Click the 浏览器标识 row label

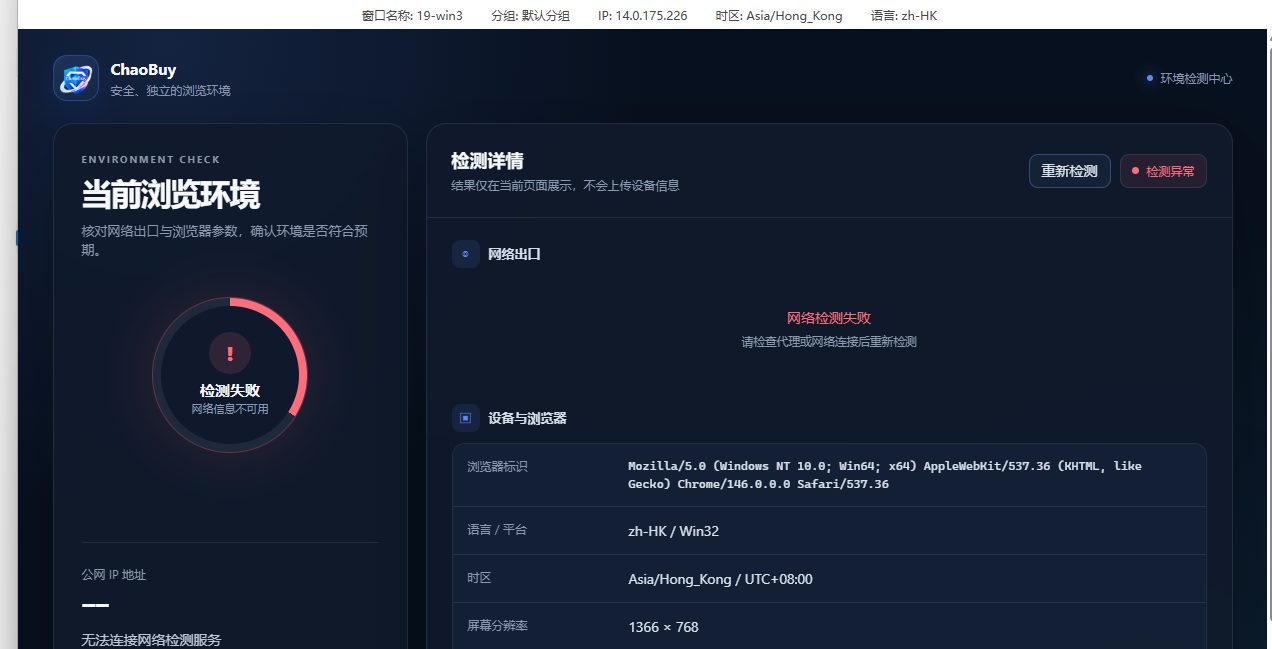pyautogui.click(x=497, y=466)
